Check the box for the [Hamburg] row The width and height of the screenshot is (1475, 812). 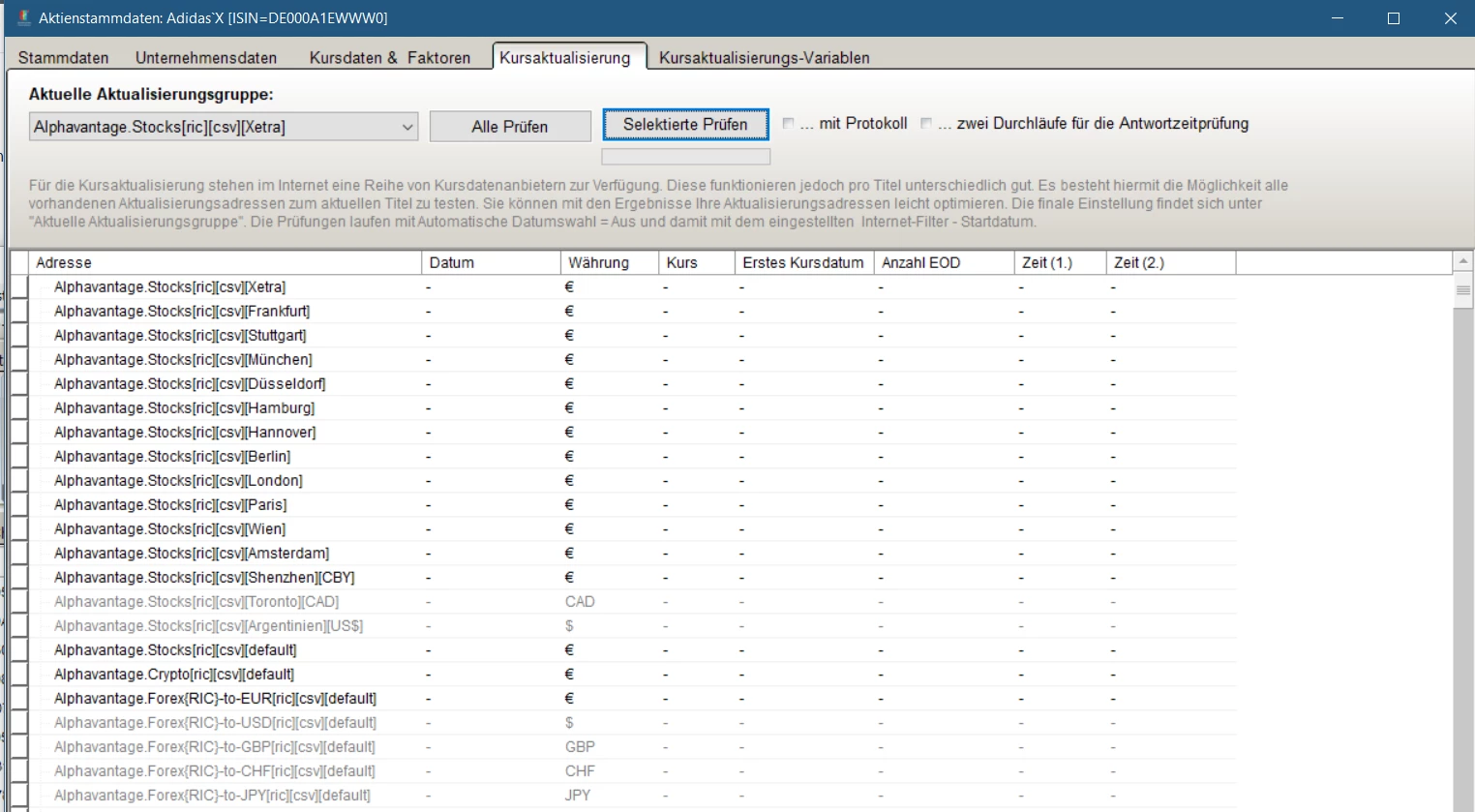19,407
